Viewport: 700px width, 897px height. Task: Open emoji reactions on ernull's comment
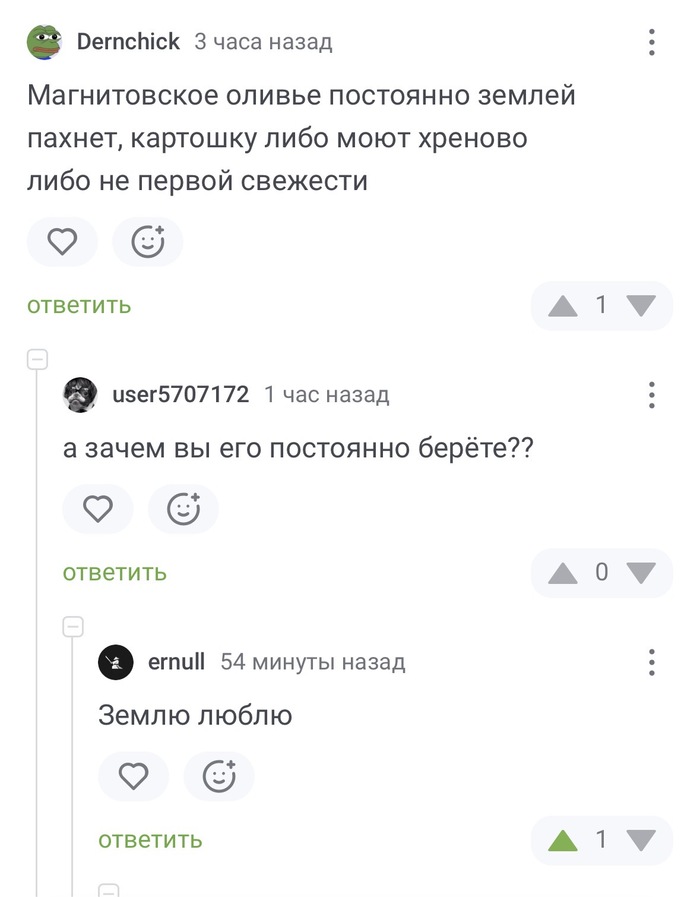(x=219, y=776)
